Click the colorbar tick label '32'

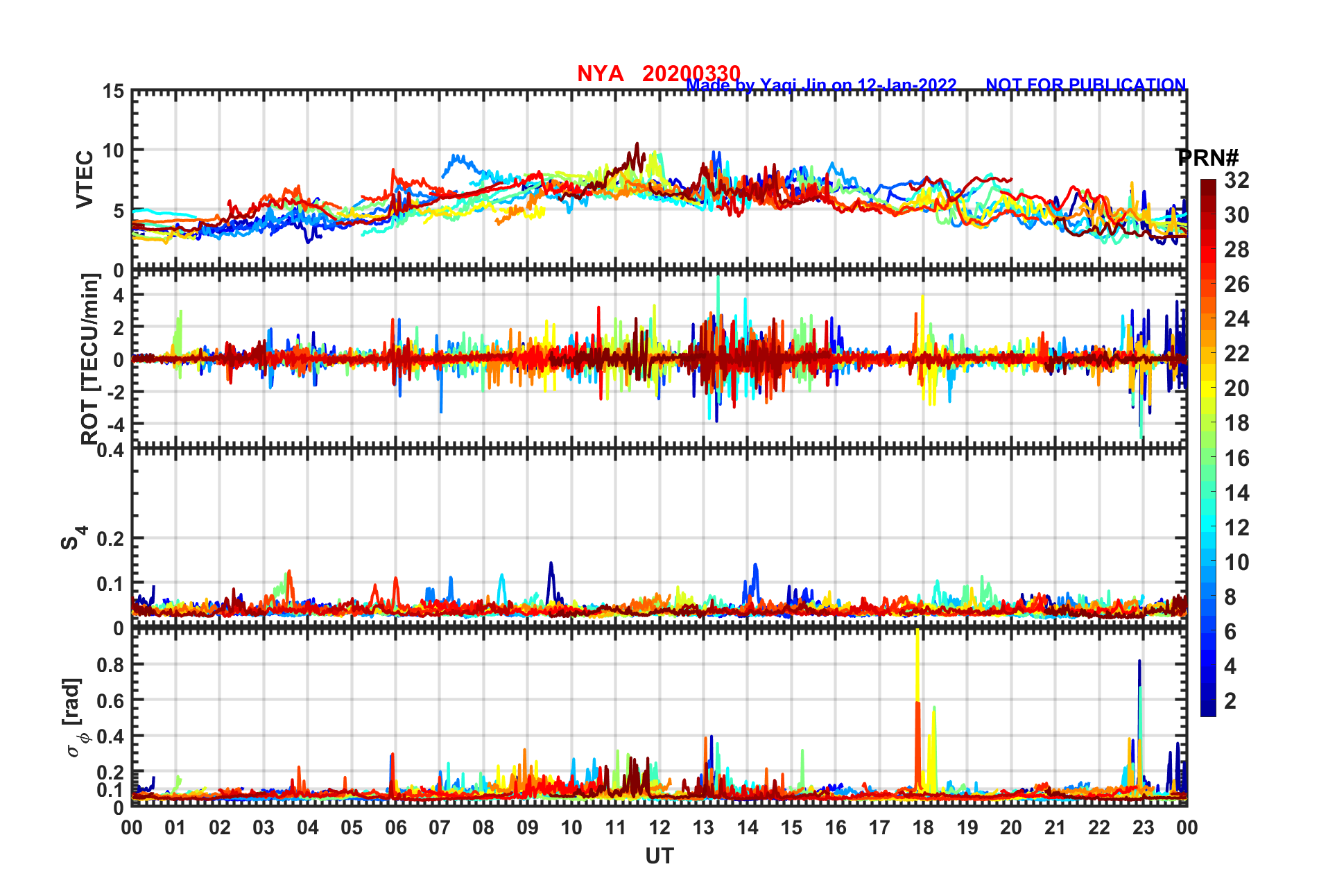click(1236, 180)
